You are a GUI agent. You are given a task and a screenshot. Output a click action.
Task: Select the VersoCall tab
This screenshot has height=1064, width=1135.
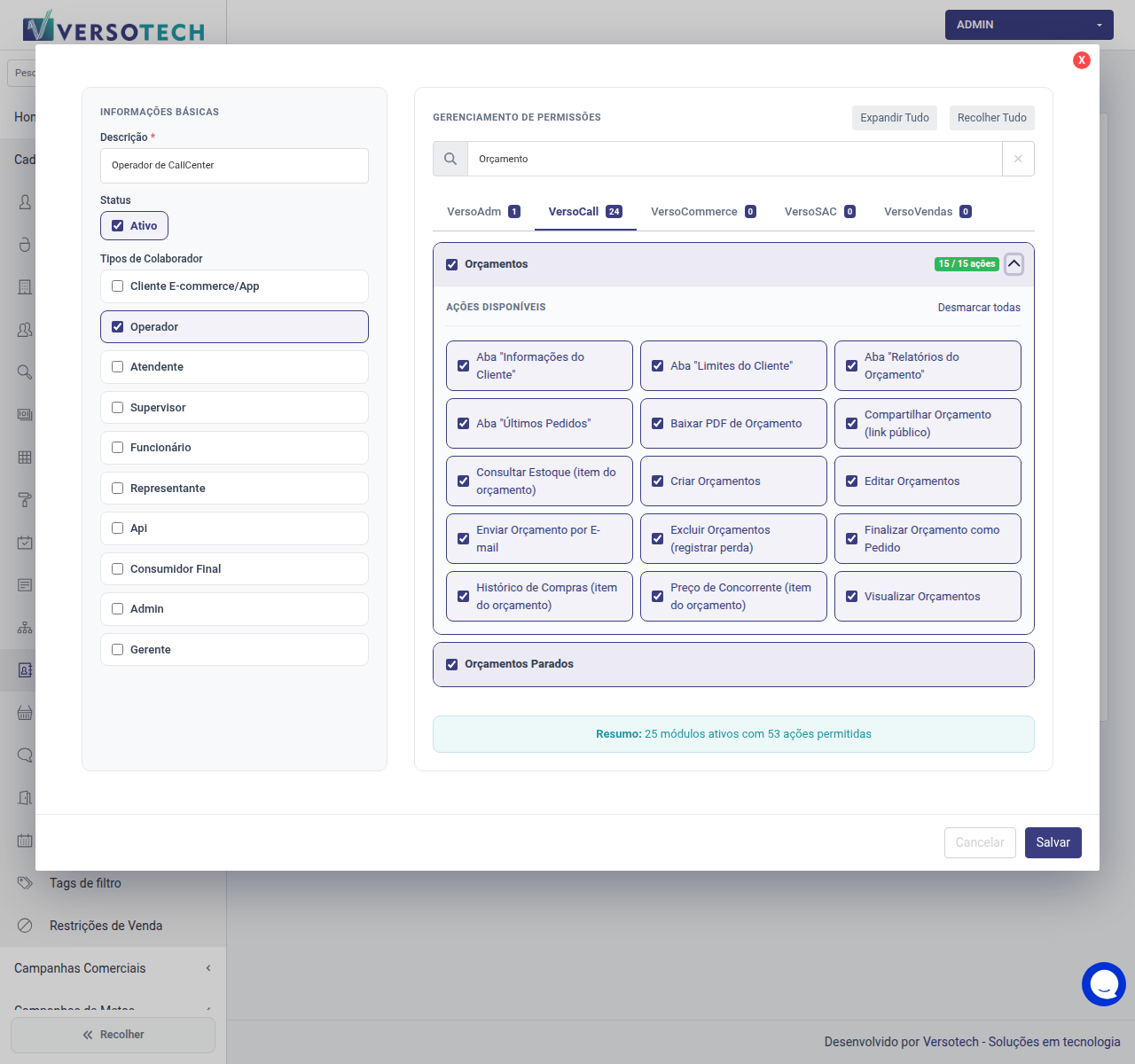pos(585,212)
